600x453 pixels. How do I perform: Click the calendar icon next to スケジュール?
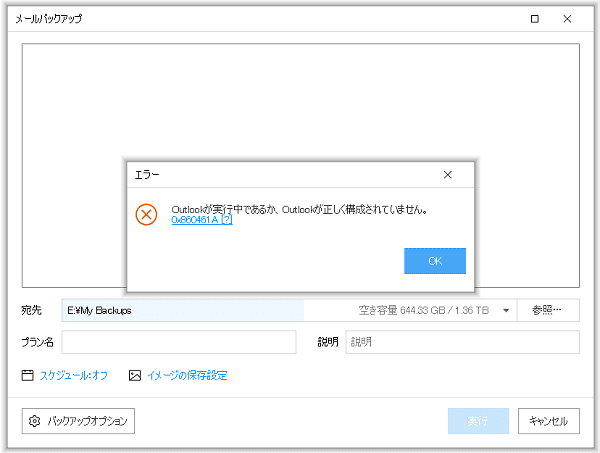point(28,376)
